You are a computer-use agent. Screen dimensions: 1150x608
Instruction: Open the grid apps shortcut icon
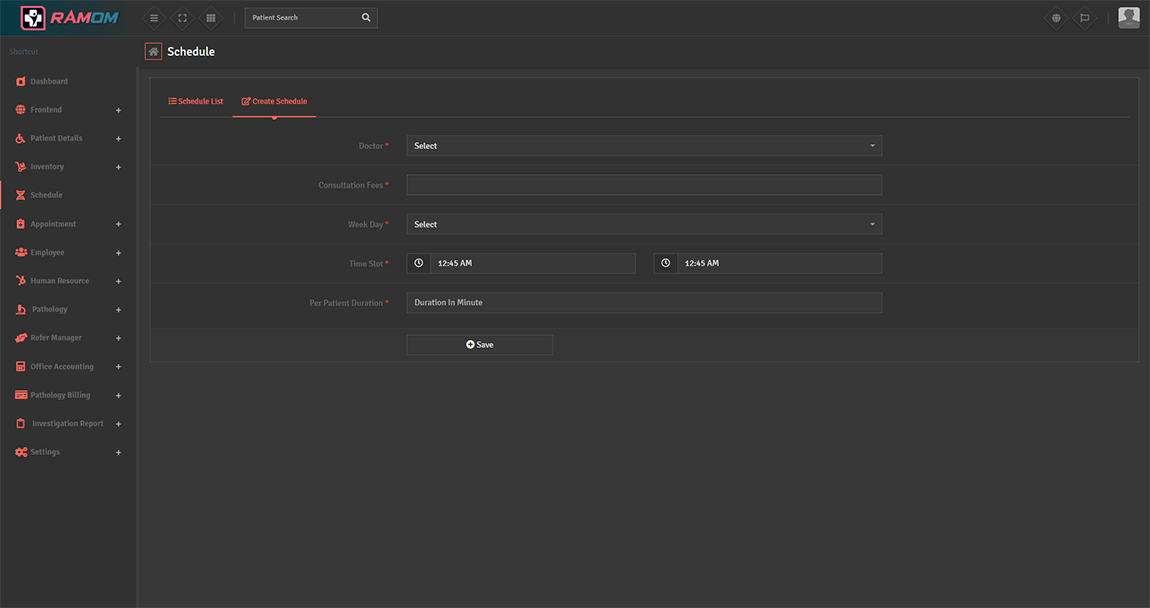tap(210, 18)
